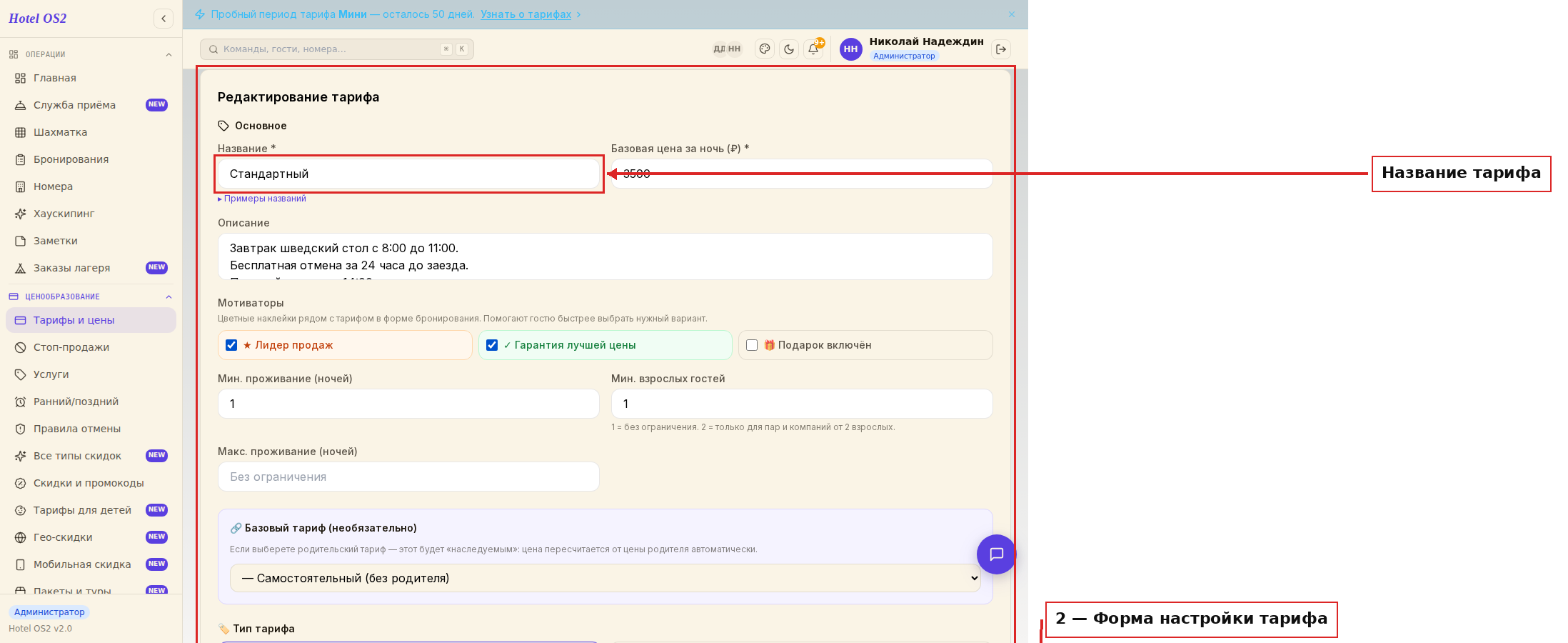Click the Тип тарифа section label
This screenshot has width=1568, height=643.
(x=263, y=629)
